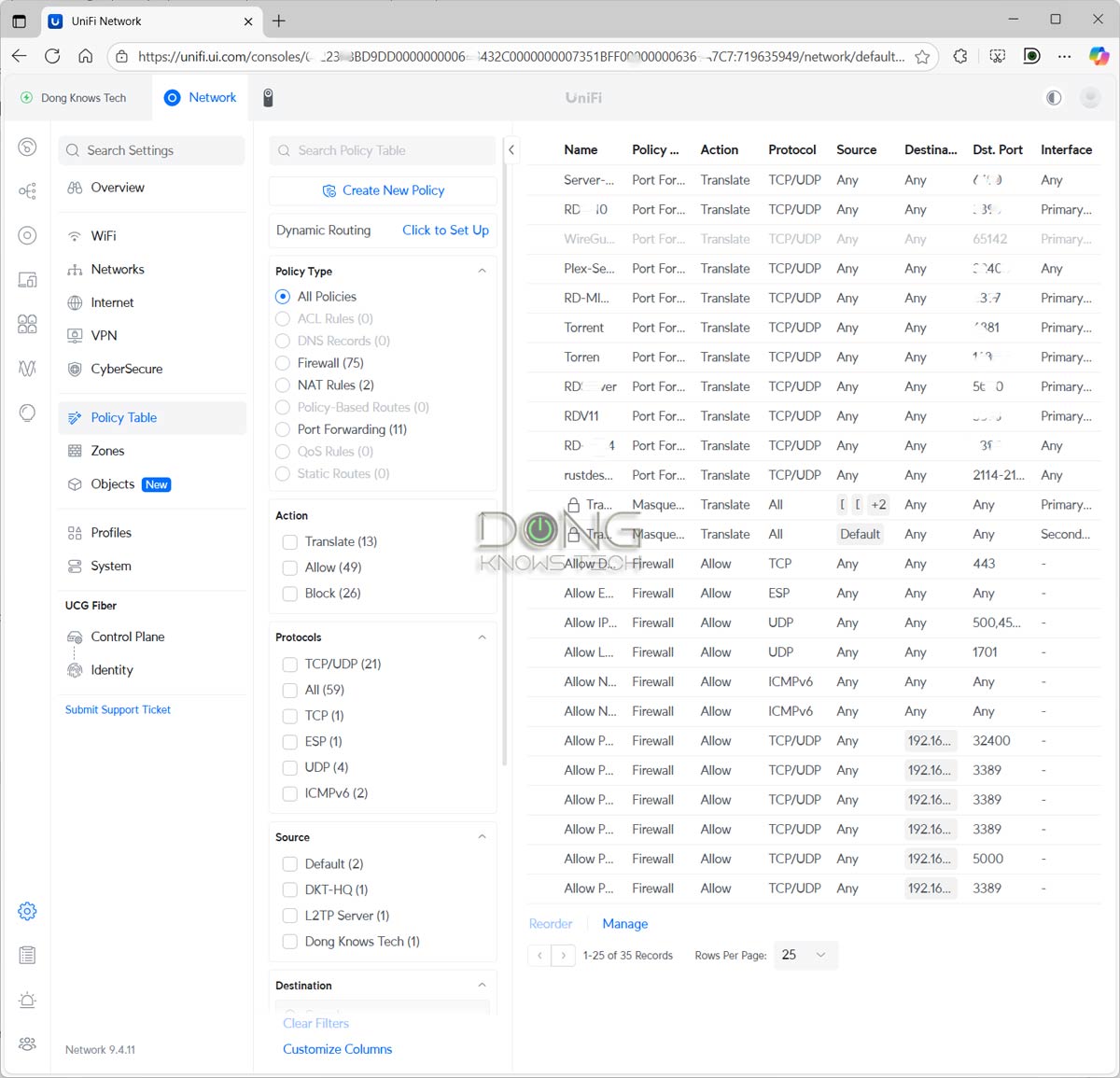Image resolution: width=1120 pixels, height=1078 pixels.
Task: Toggle the dark mode theme icon
Action: pos(1054,97)
